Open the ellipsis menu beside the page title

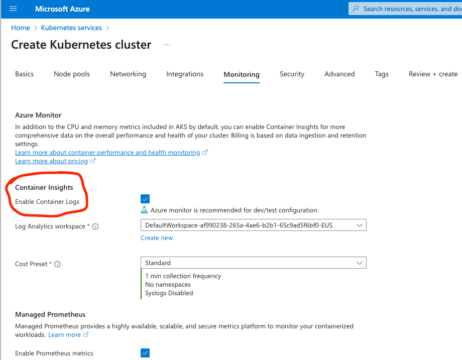click(167, 44)
